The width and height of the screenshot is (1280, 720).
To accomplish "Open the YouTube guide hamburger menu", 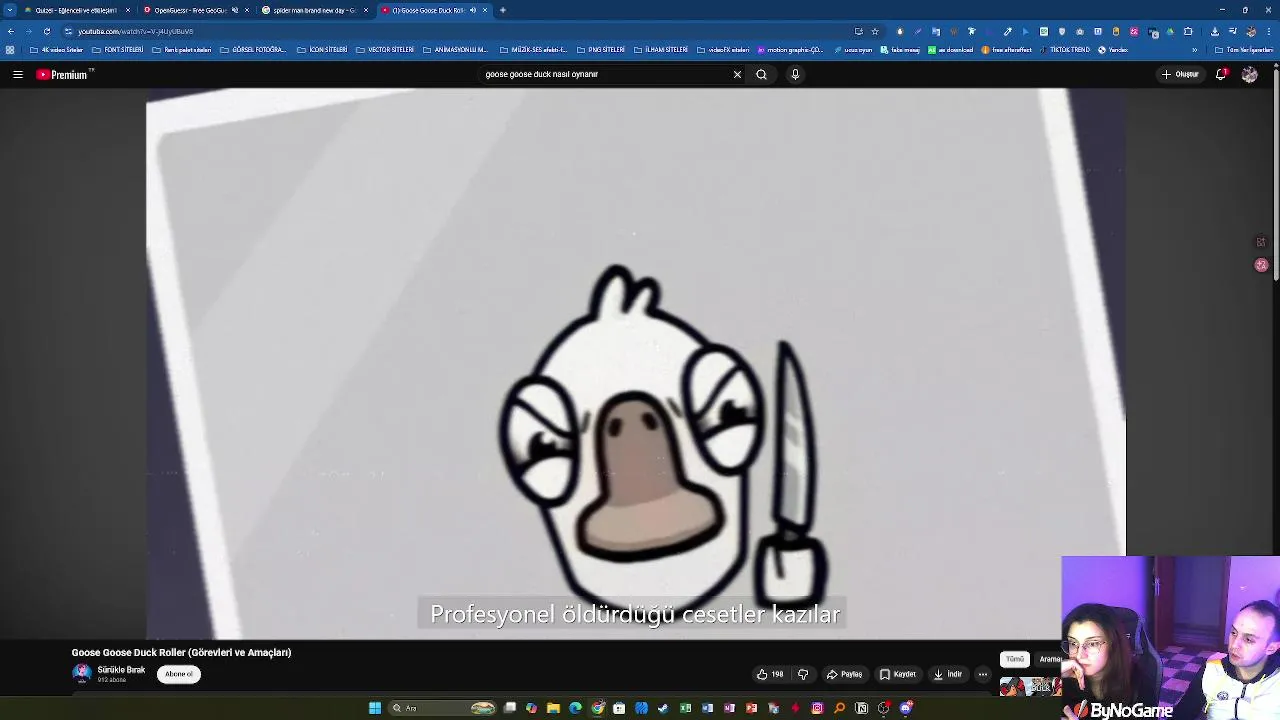I will click(x=18, y=74).
